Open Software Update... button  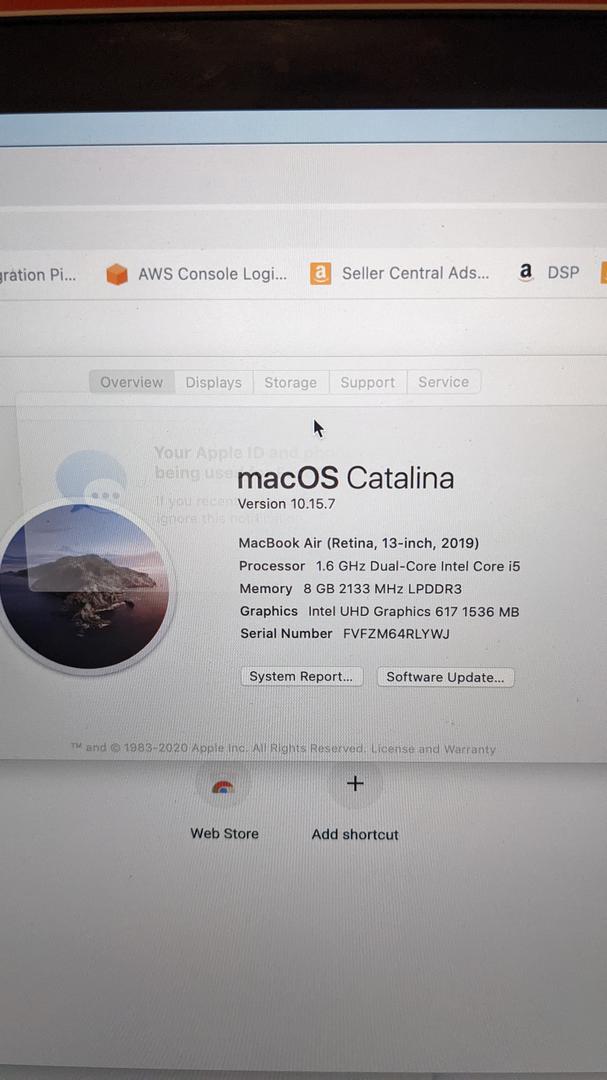446,677
